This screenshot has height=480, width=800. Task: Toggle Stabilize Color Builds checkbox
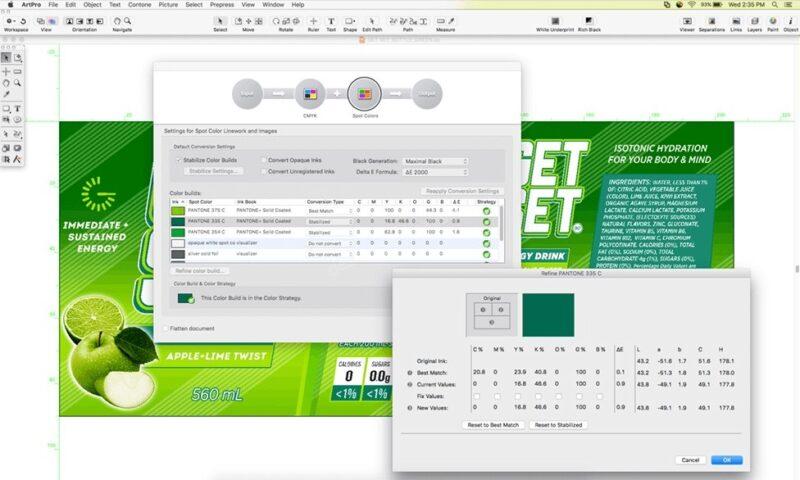pos(179,160)
